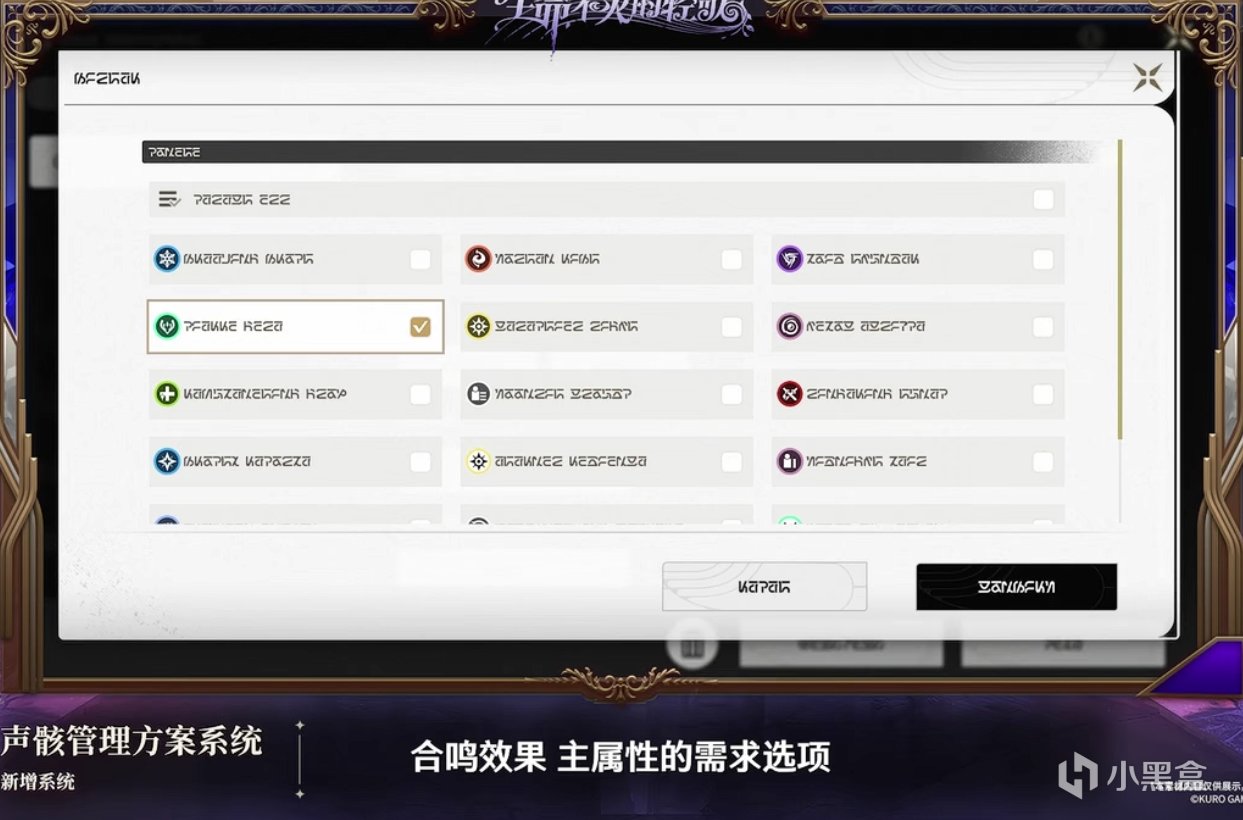The image size is (1243, 820).
Task: Click the red-orange swirl set icon
Action: pos(478,260)
